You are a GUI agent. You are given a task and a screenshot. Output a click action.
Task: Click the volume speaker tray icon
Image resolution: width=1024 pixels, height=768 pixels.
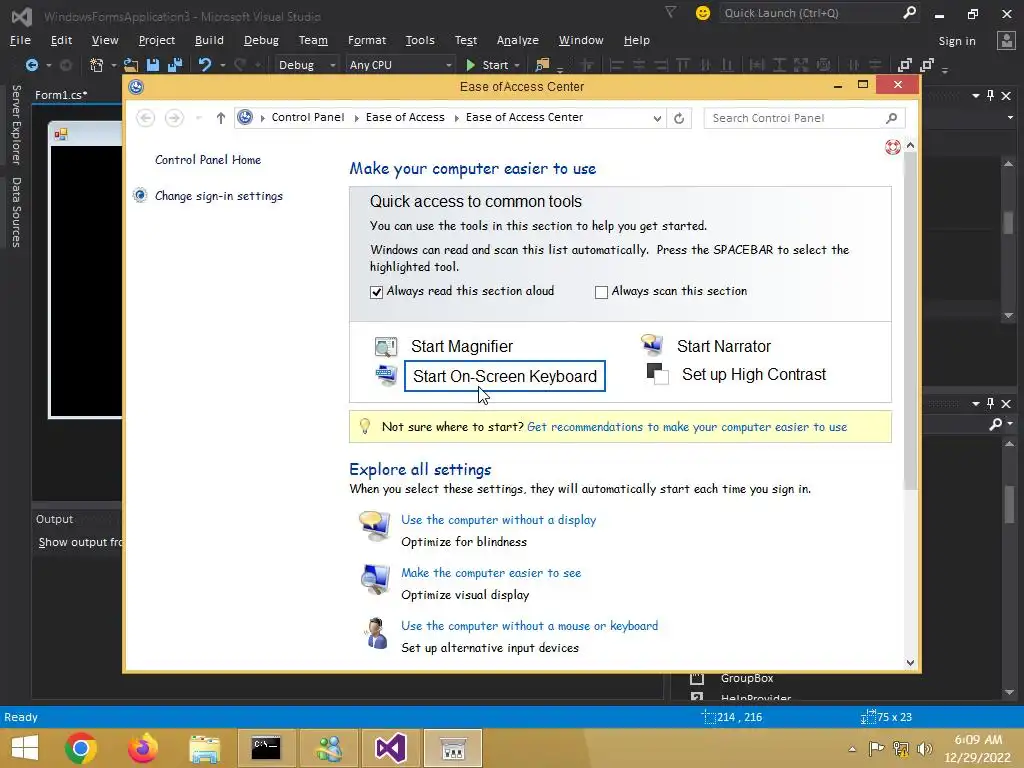pyautogui.click(x=924, y=748)
